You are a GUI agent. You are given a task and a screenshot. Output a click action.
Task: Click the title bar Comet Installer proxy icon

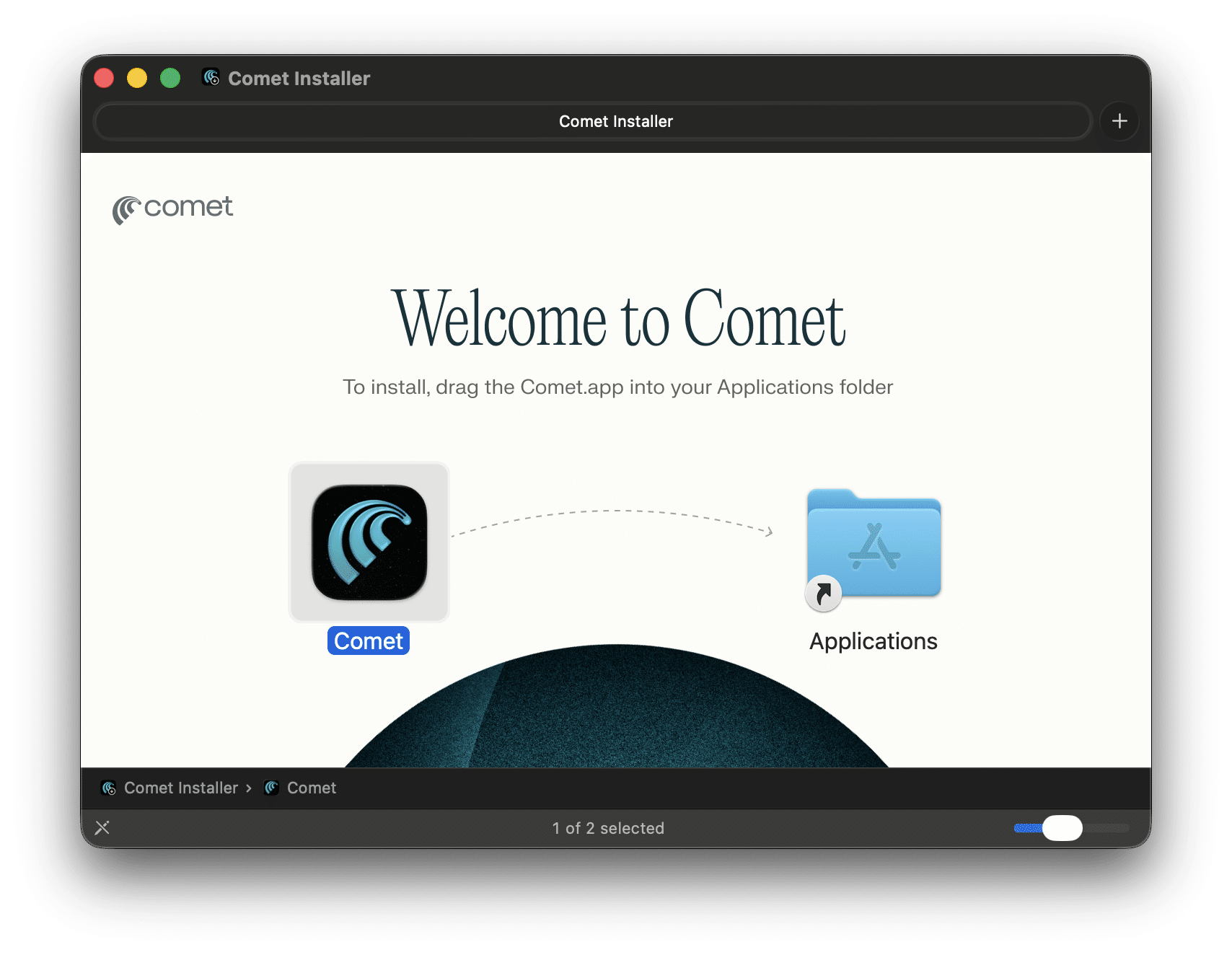tap(211, 78)
